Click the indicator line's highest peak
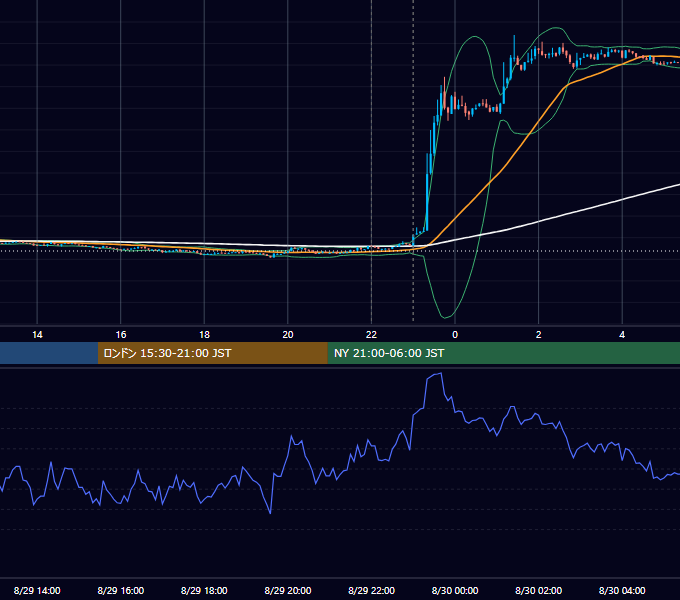This screenshot has height=600, width=680. [441, 373]
